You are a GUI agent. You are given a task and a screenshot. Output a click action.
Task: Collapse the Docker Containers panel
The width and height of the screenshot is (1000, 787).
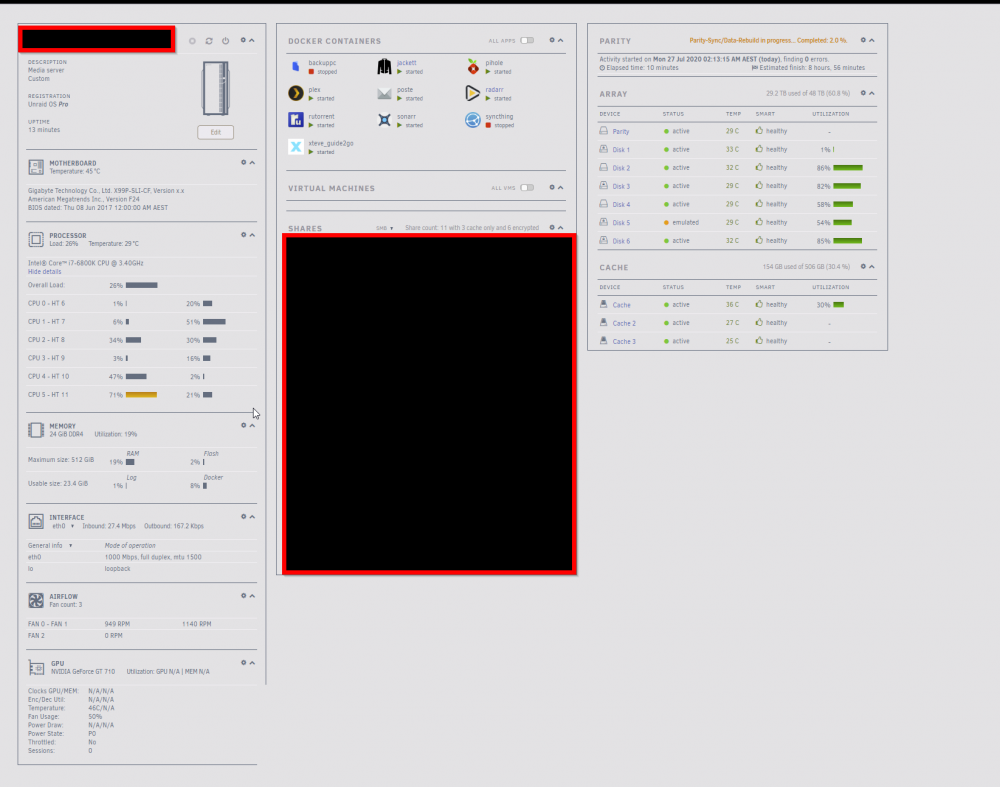tap(561, 40)
